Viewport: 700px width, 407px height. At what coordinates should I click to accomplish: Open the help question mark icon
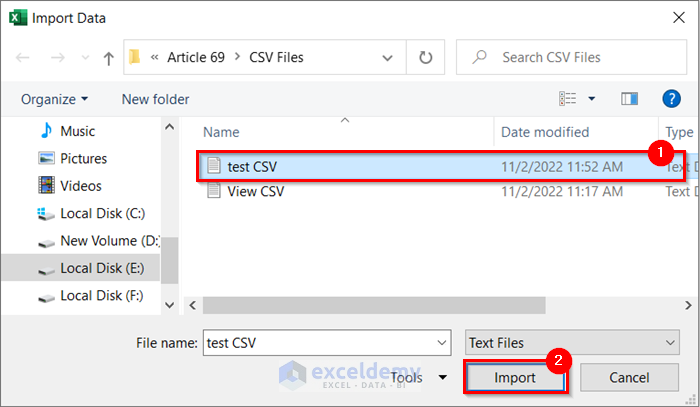point(672,98)
